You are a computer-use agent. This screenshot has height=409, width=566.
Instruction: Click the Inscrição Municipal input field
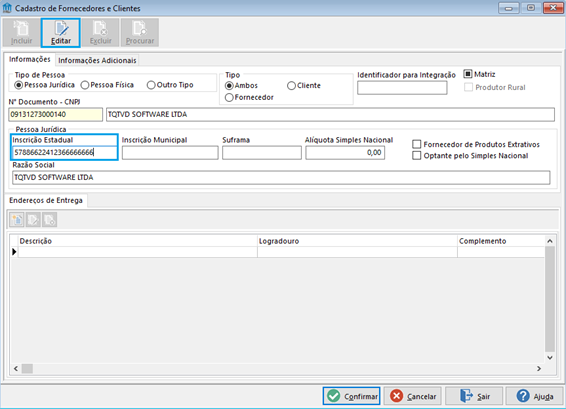[170, 153]
